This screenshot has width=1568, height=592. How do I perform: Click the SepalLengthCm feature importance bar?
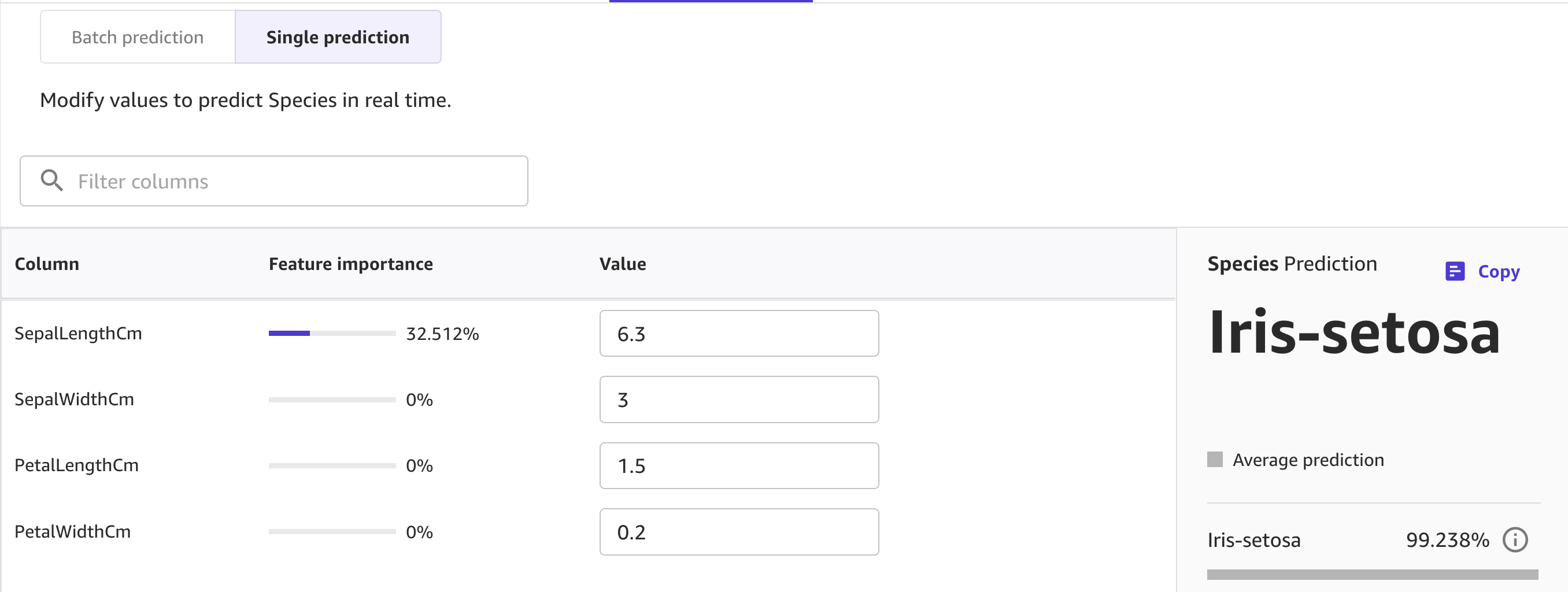[x=332, y=334]
